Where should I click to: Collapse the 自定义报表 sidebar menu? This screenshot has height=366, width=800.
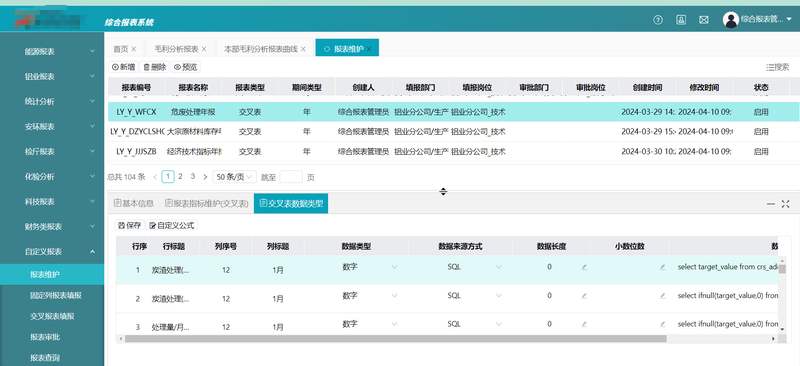[52, 252]
